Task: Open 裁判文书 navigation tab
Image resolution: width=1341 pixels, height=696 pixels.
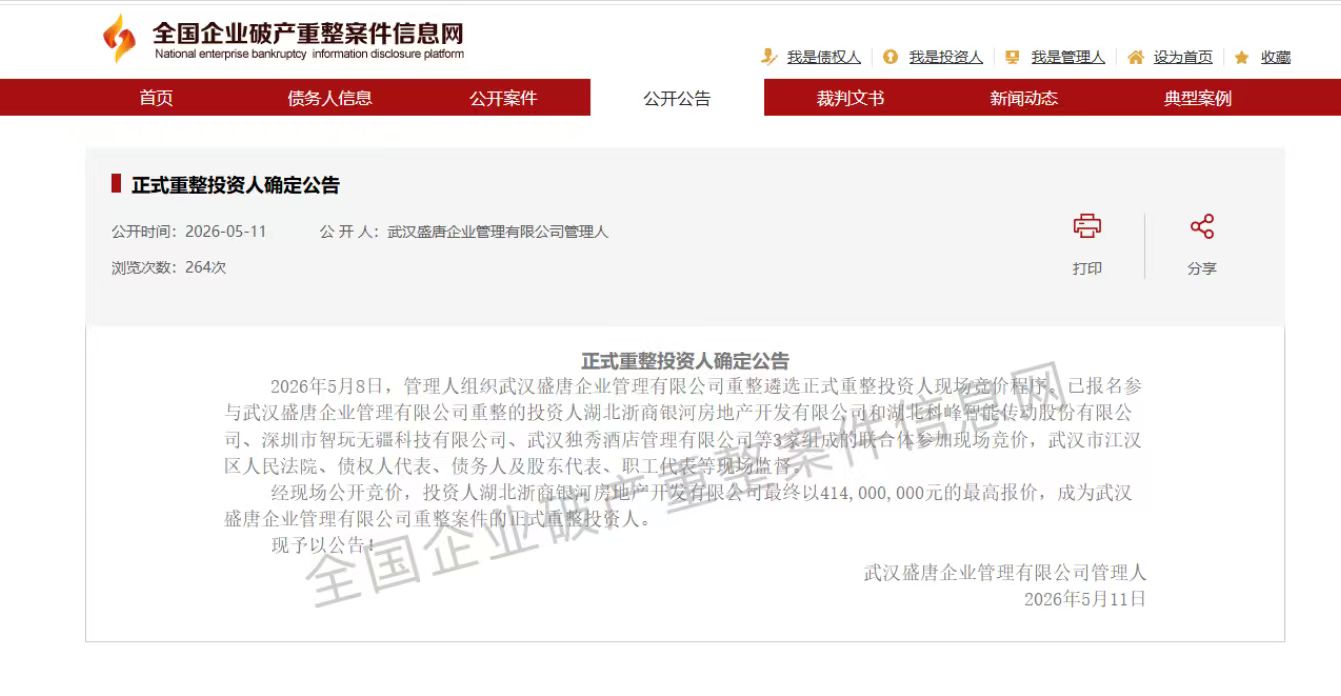Action: click(851, 98)
